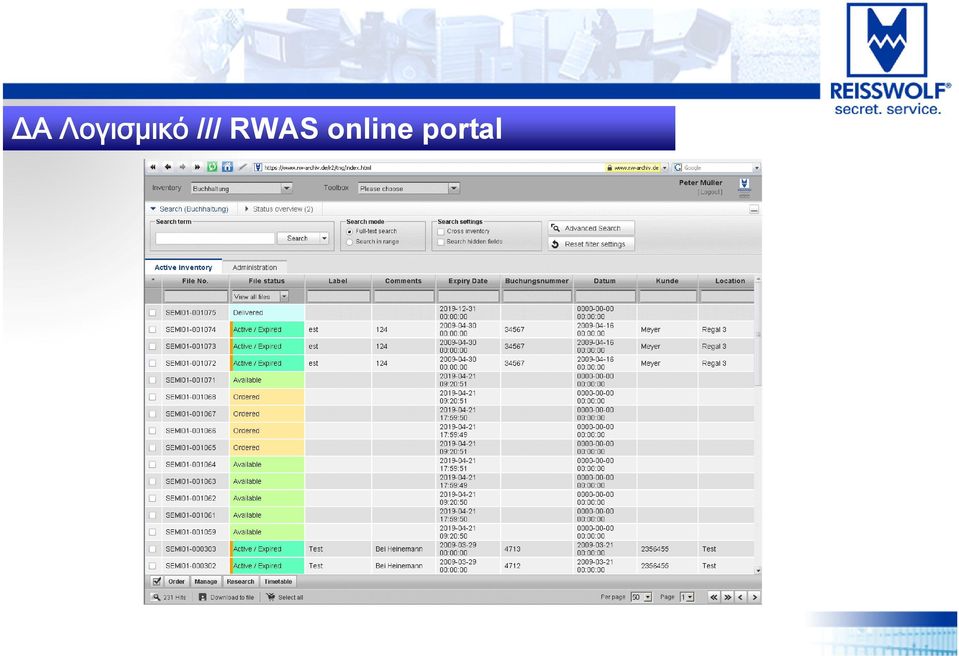Click the Select all link

click(x=291, y=597)
